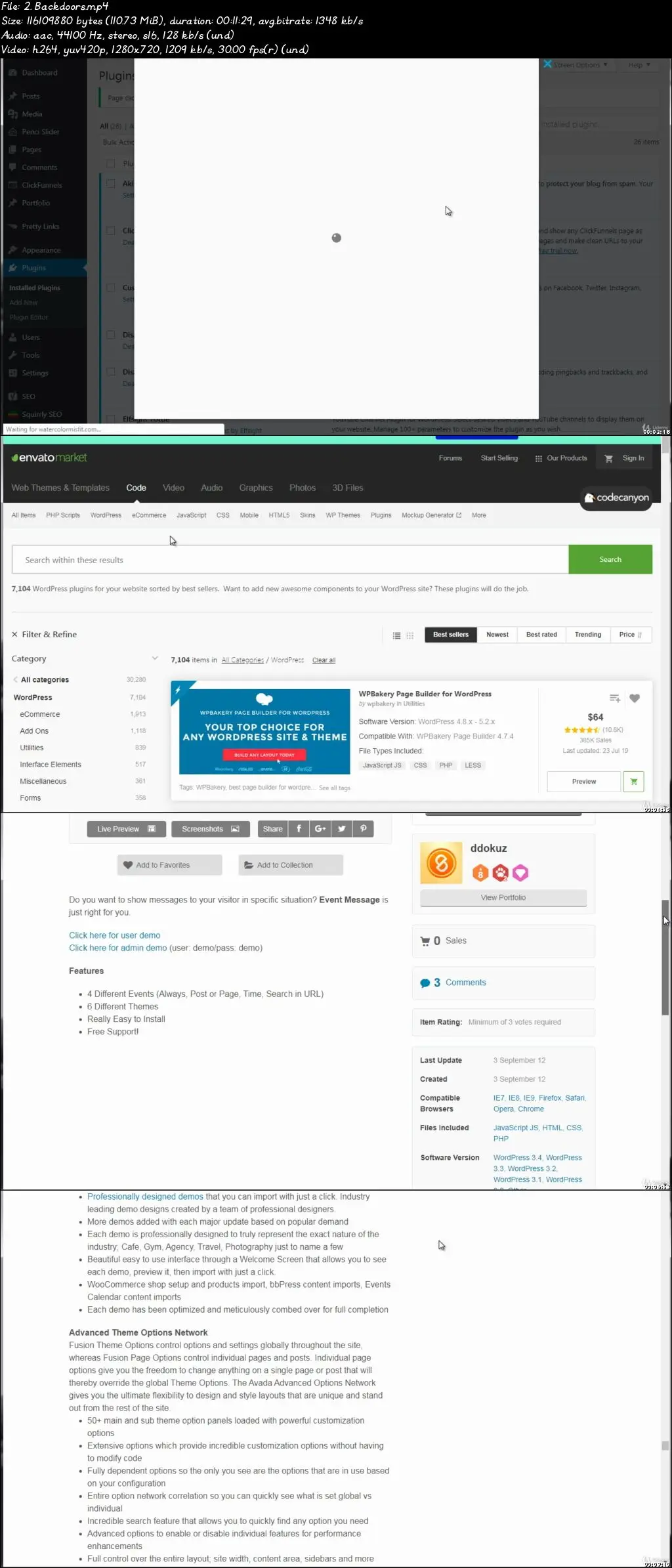
Task: Click the green Search button
Action: 610,560
